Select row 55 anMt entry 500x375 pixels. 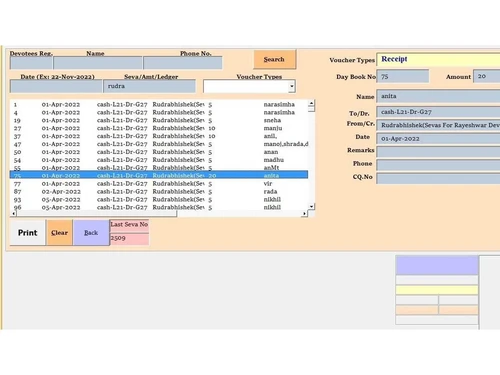[159, 168]
